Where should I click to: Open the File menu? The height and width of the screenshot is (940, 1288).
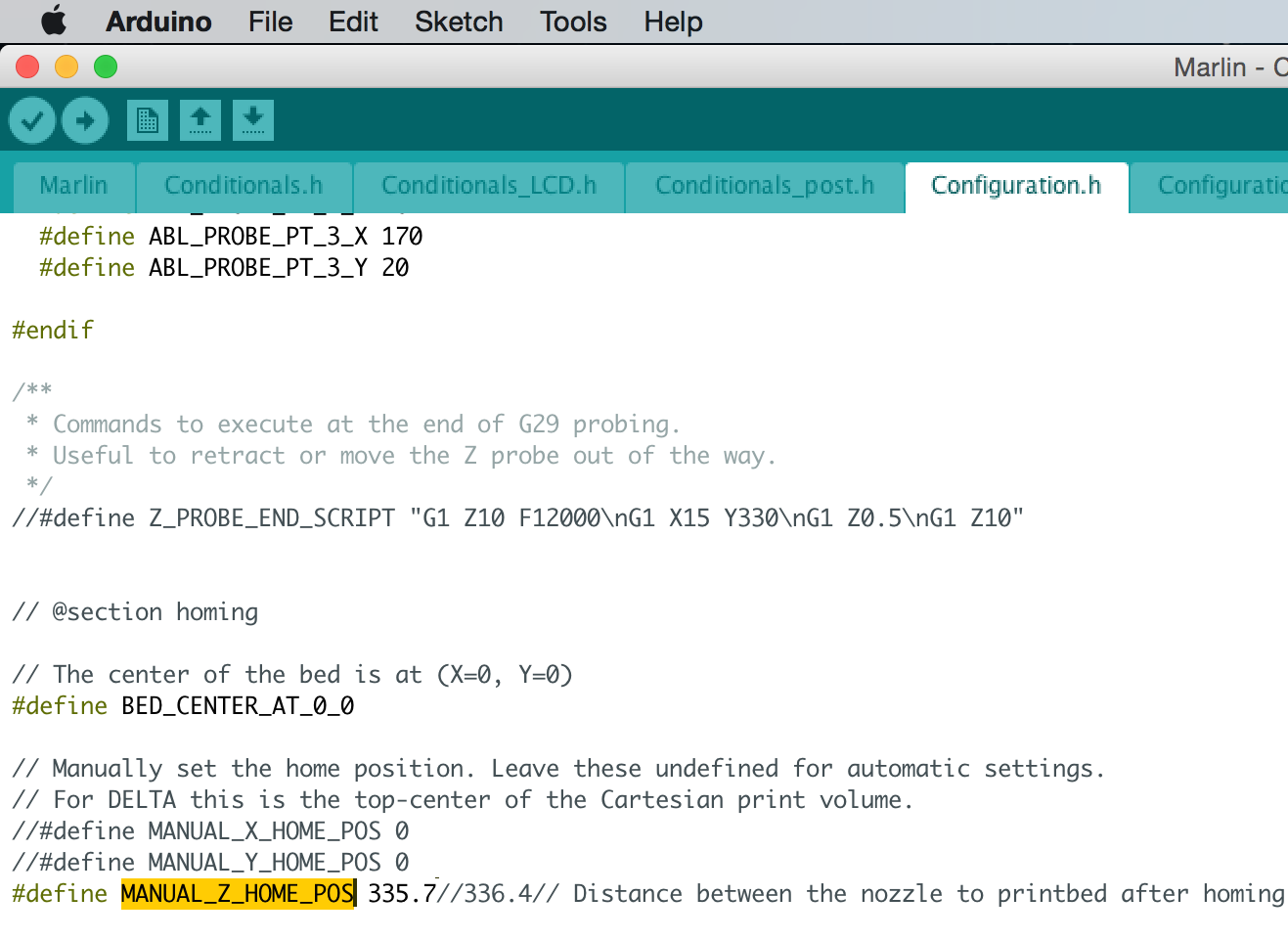pyautogui.click(x=271, y=22)
